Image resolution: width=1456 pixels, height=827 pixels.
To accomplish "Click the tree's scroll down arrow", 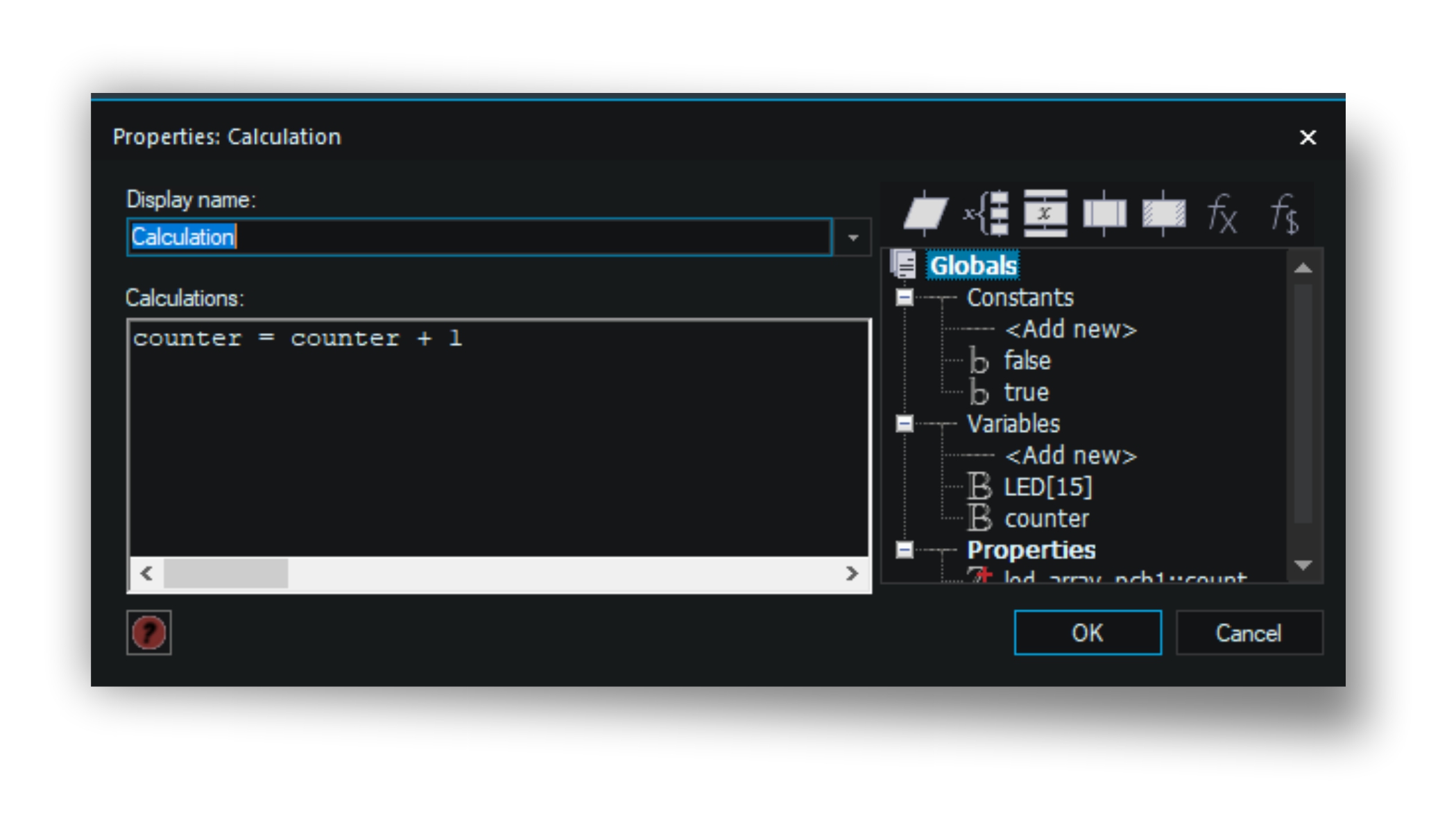I will (1303, 565).
